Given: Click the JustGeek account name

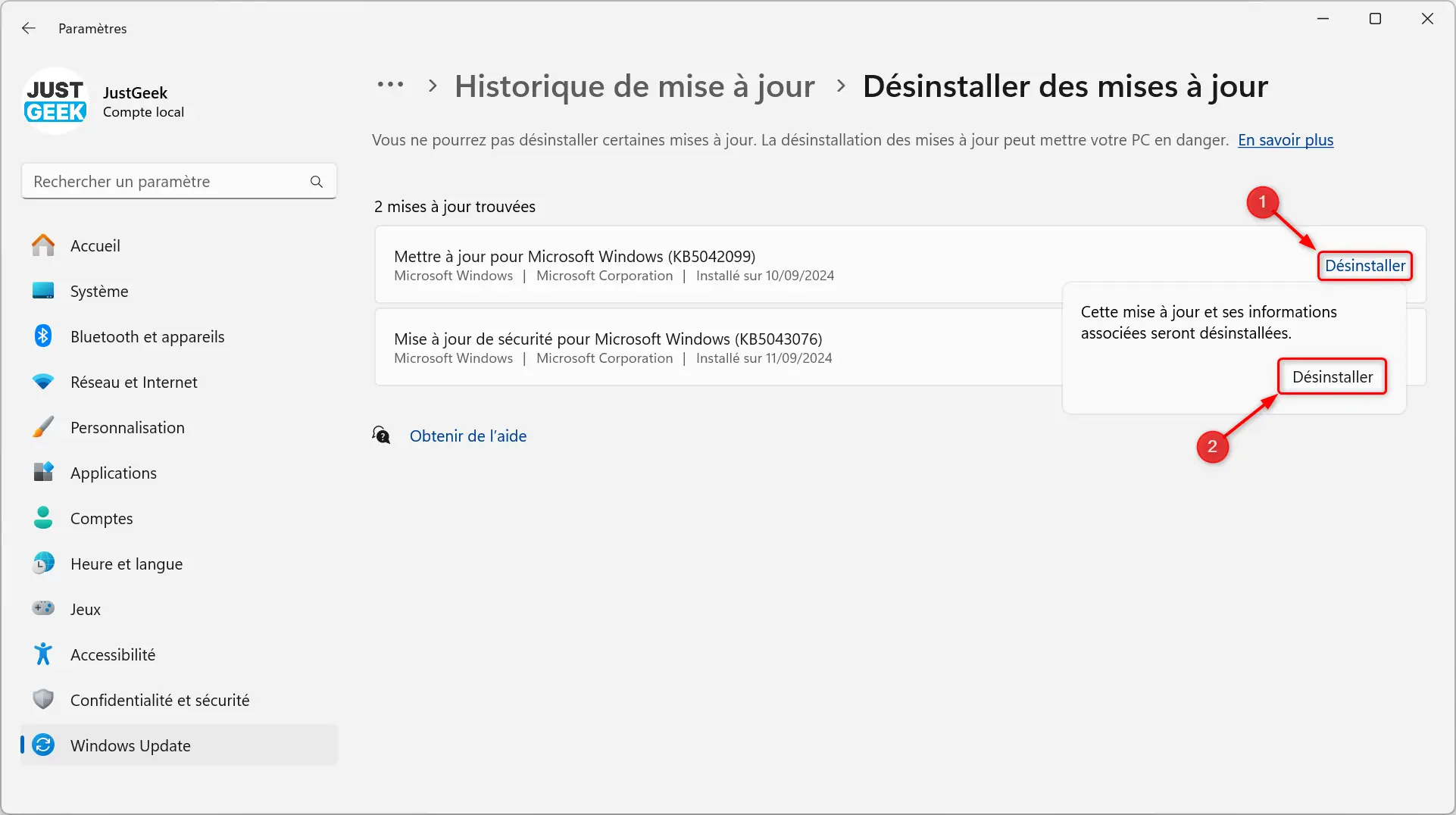Looking at the screenshot, I should [x=135, y=92].
